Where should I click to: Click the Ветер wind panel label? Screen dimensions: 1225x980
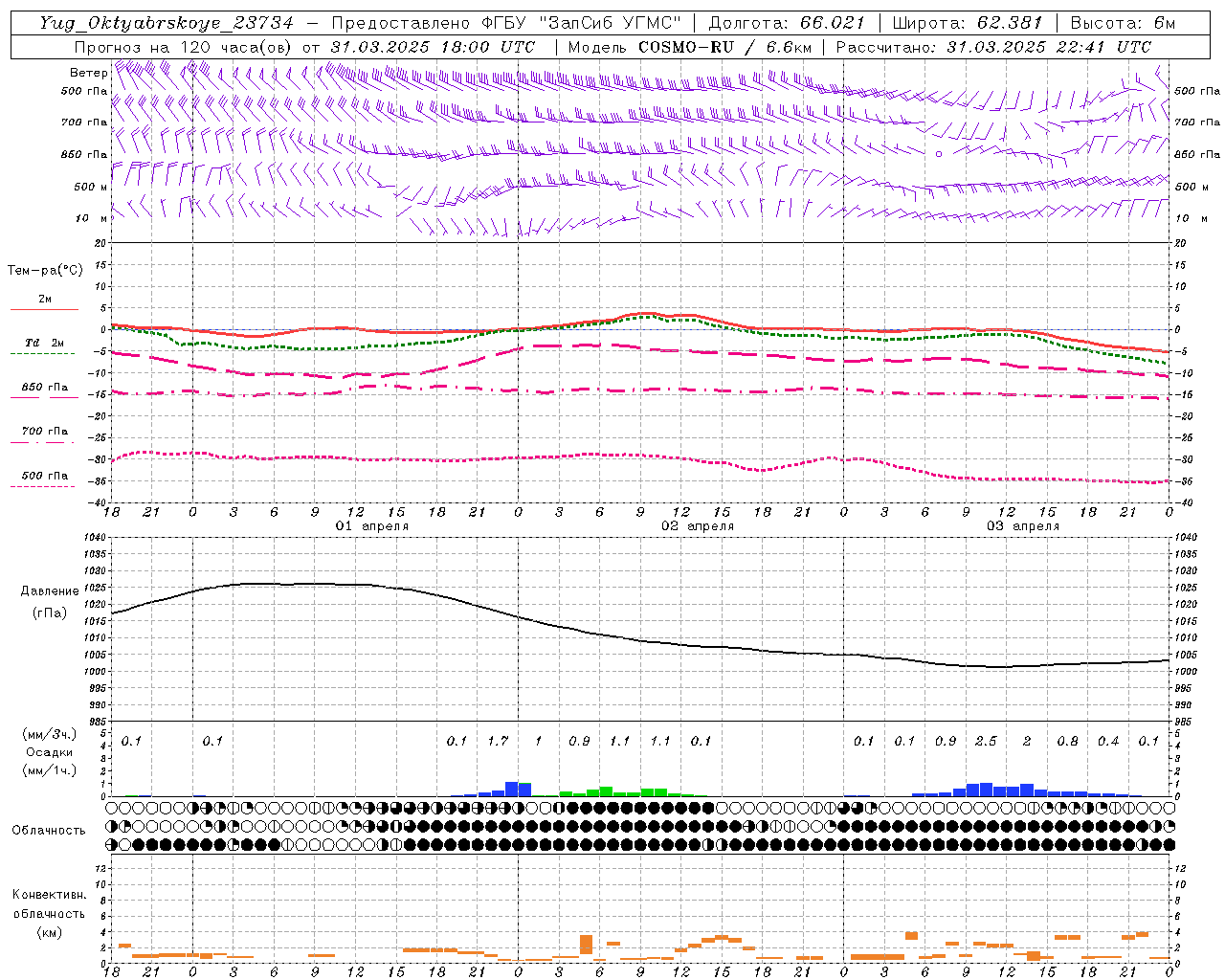[x=88, y=73]
